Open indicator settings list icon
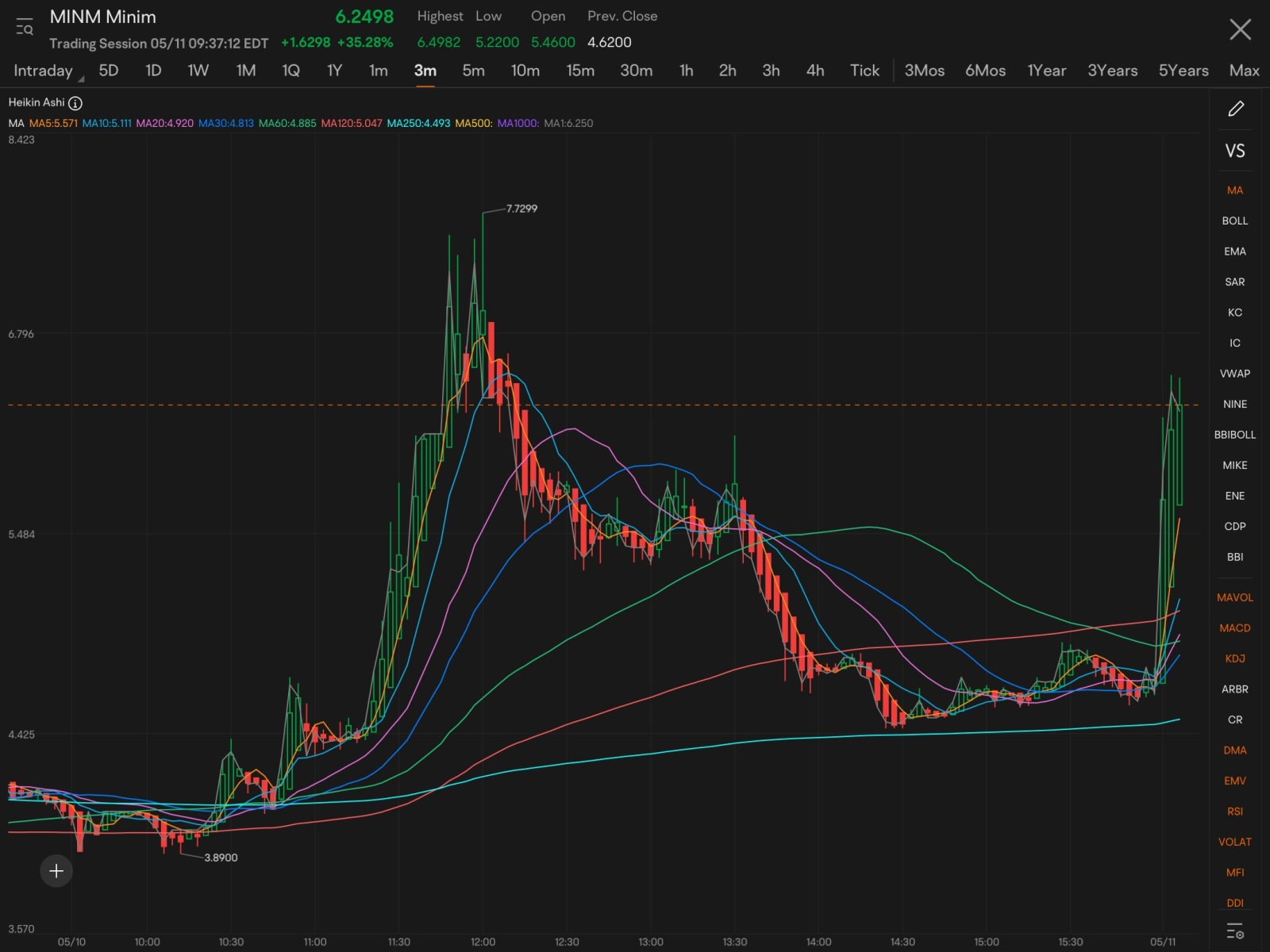1270x952 pixels. click(x=1235, y=931)
